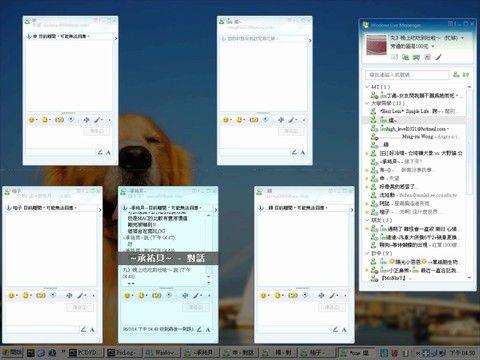Viewport: 480px width, 360px height.
Task: Click message input area in 申 chat window
Action: point(54,137)
